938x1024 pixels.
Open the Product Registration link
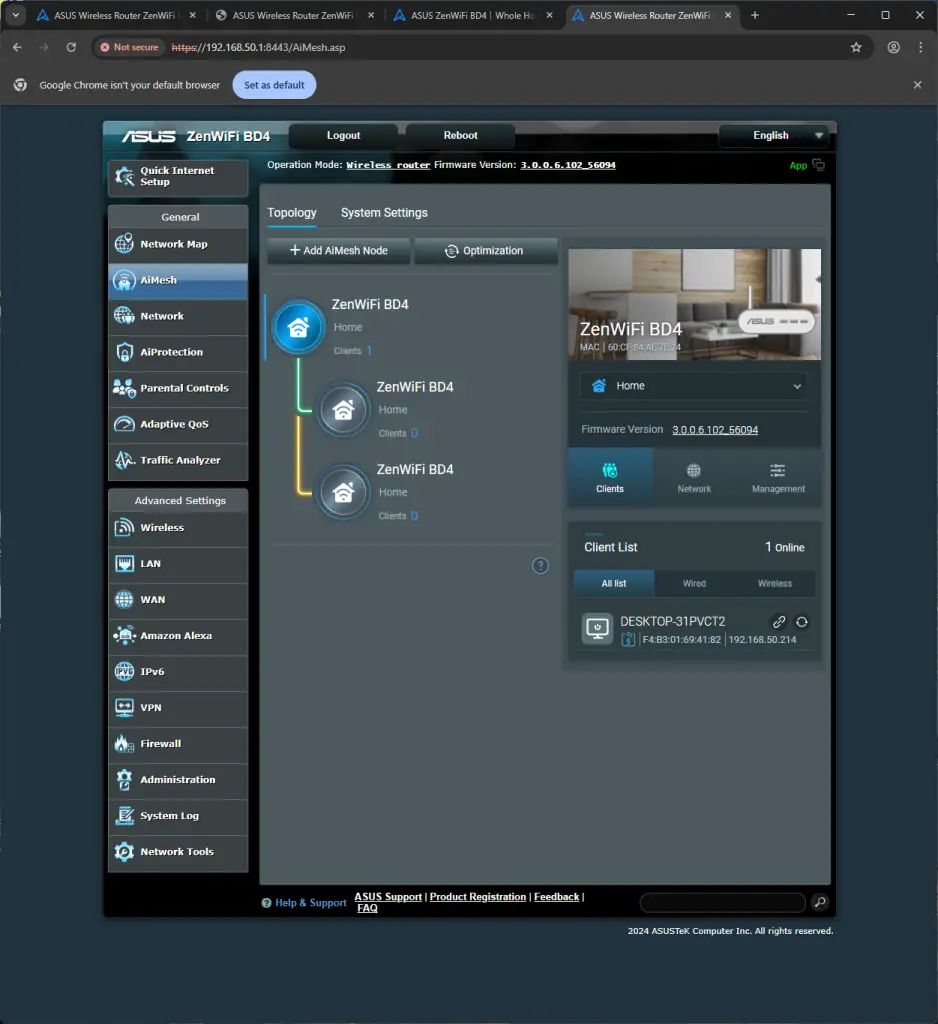point(477,897)
